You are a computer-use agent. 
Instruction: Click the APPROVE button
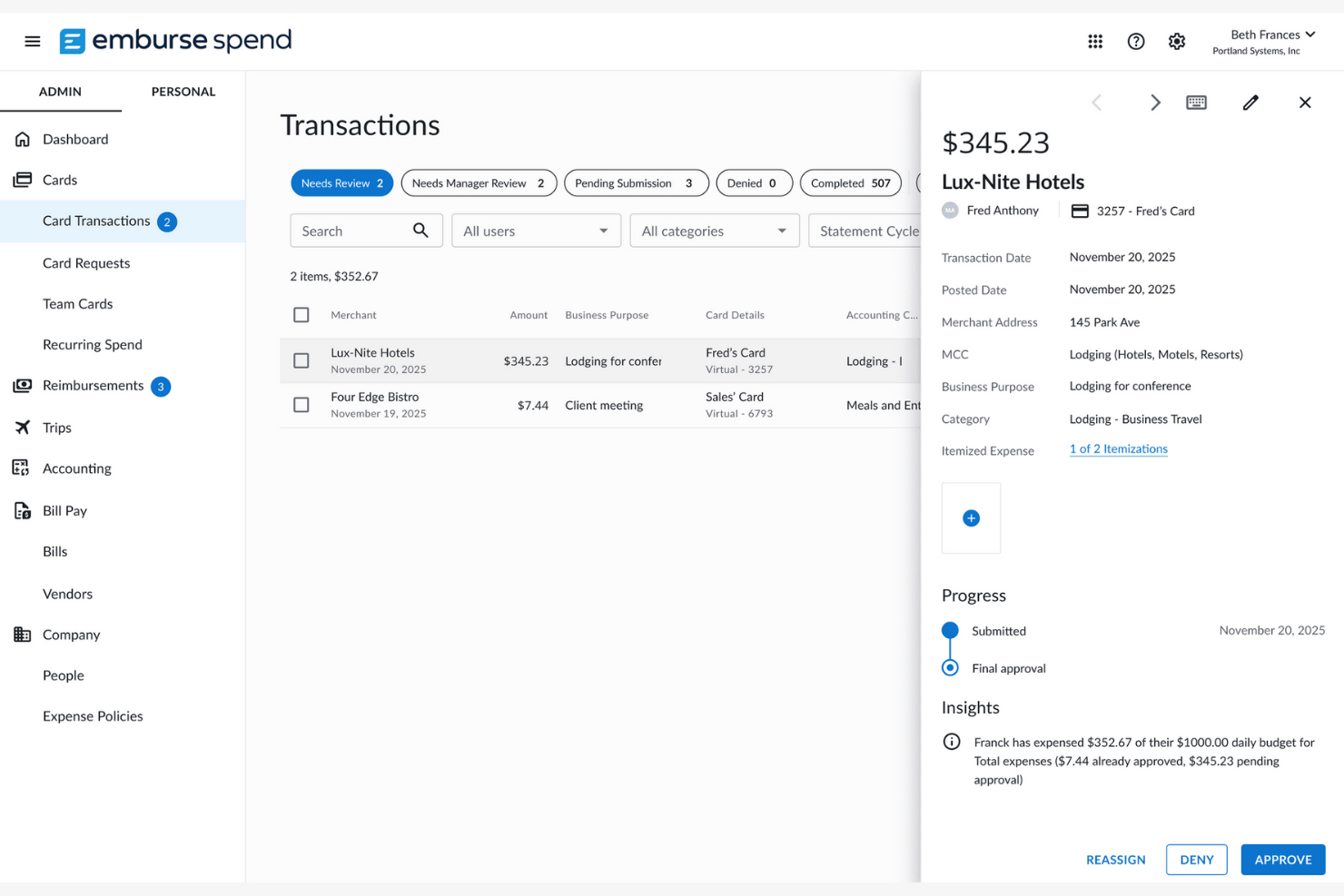click(1282, 860)
